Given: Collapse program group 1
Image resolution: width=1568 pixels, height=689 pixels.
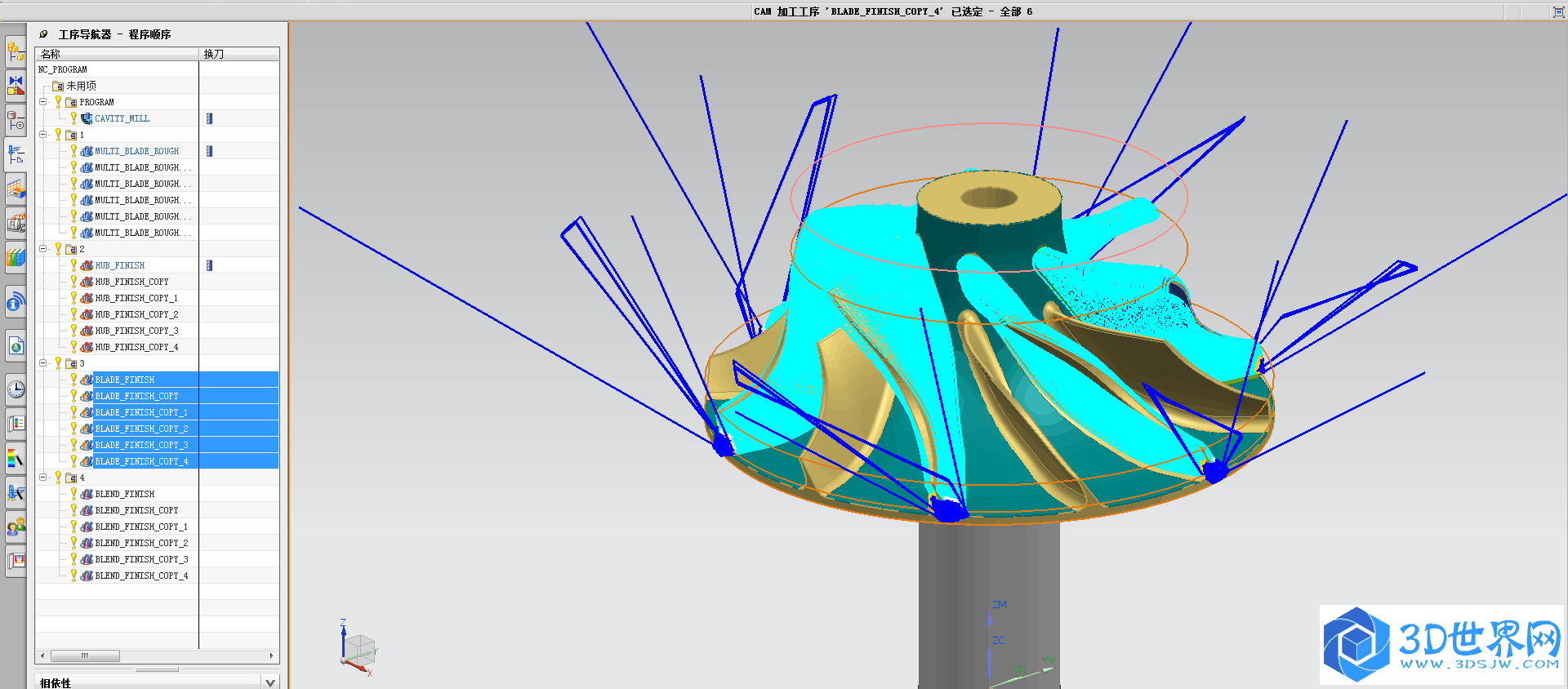Looking at the screenshot, I should point(43,135).
